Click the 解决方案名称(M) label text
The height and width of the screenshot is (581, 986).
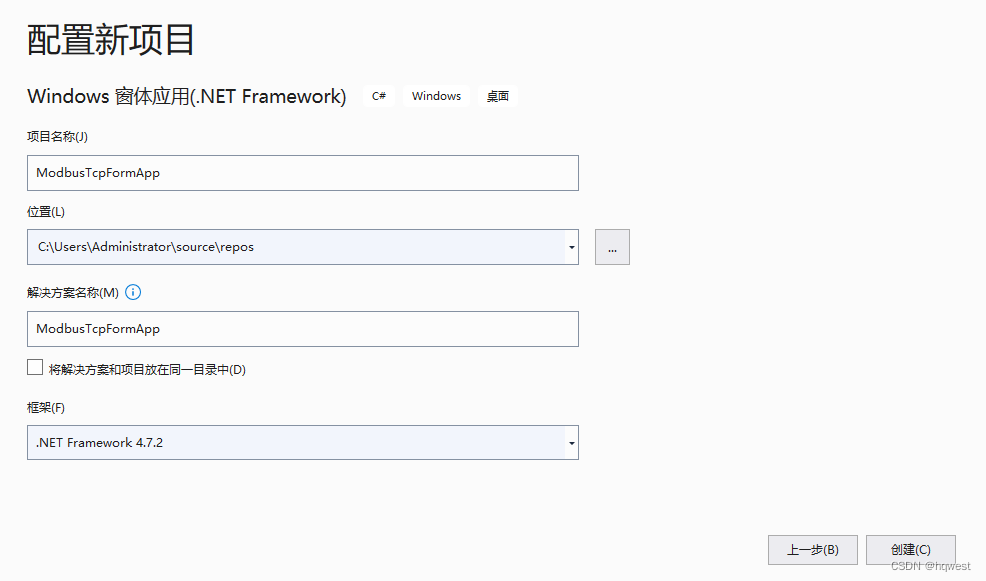point(73,292)
